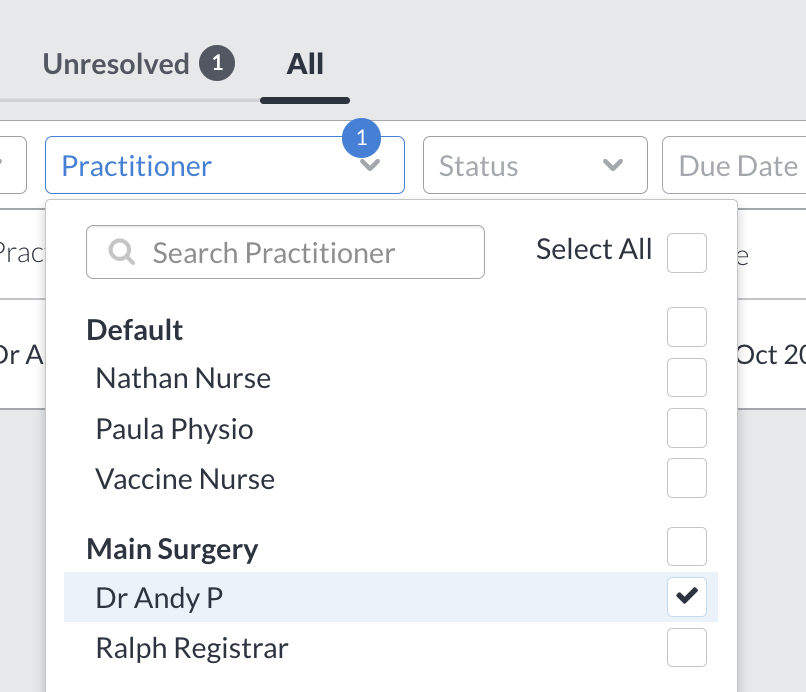
Task: Select the All tab
Action: tap(305, 64)
